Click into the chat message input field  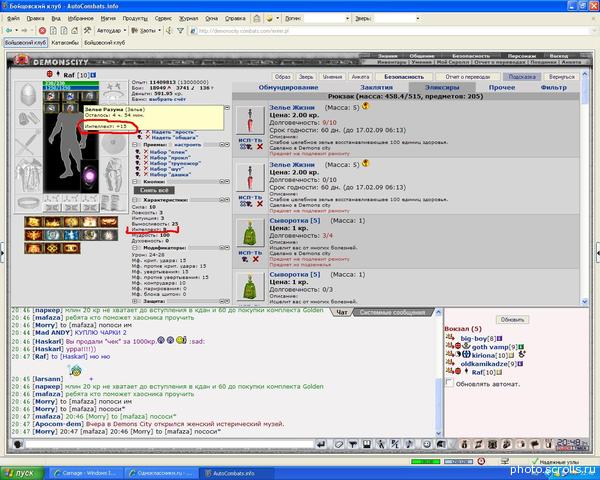tap(169, 444)
